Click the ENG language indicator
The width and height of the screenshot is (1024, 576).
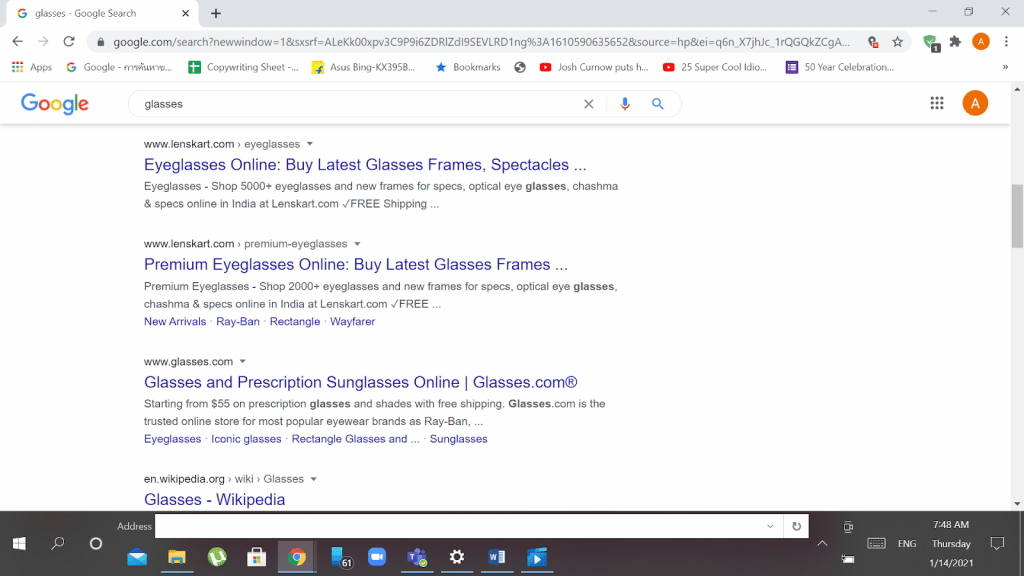906,543
